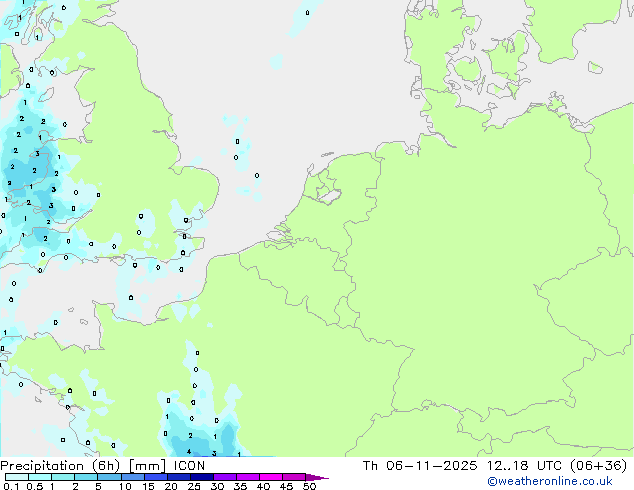This screenshot has height=490, width=634.
Task: Click the legend scale label '35'
Action: [240, 486]
